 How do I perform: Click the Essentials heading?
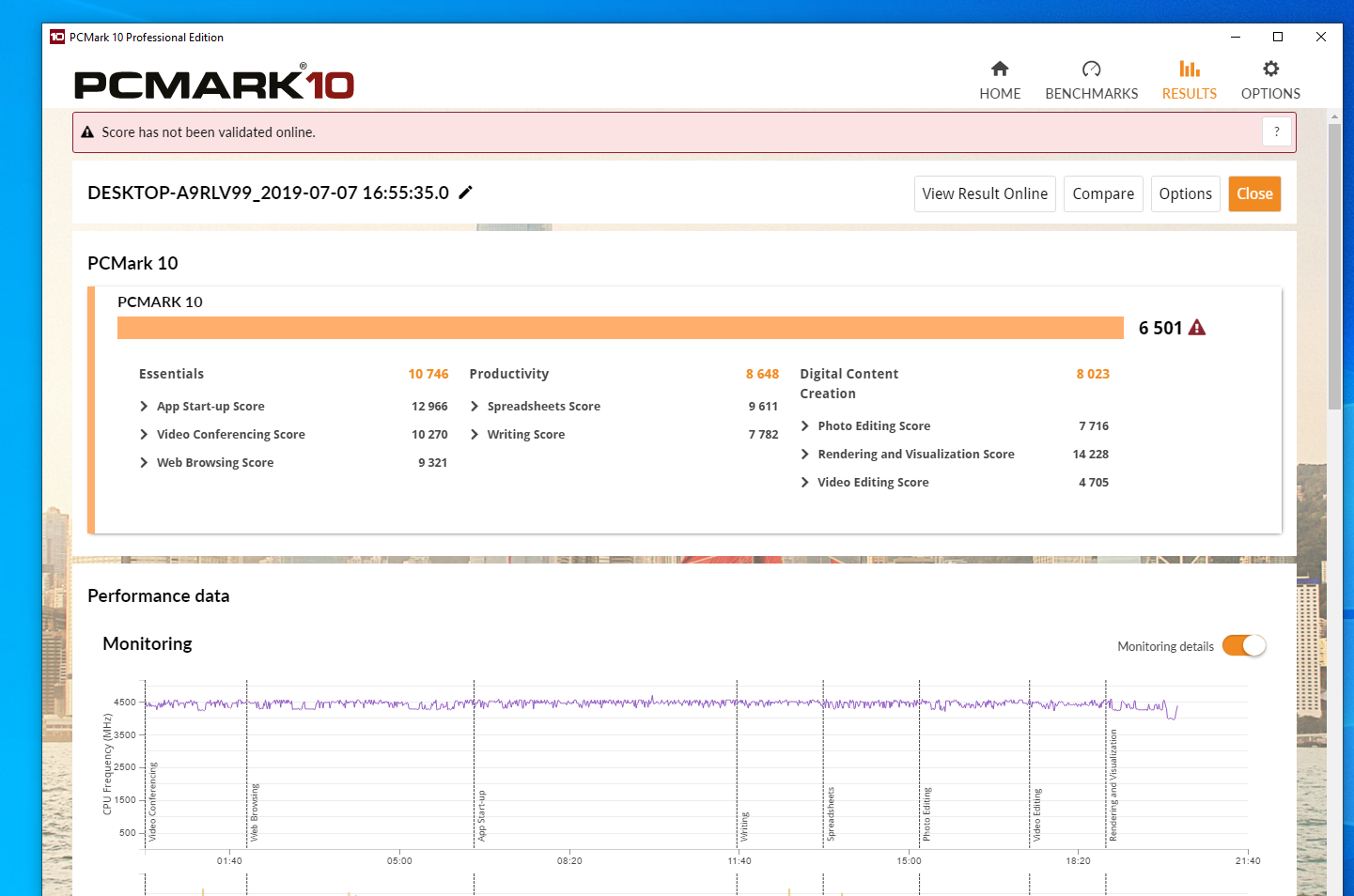click(x=171, y=374)
